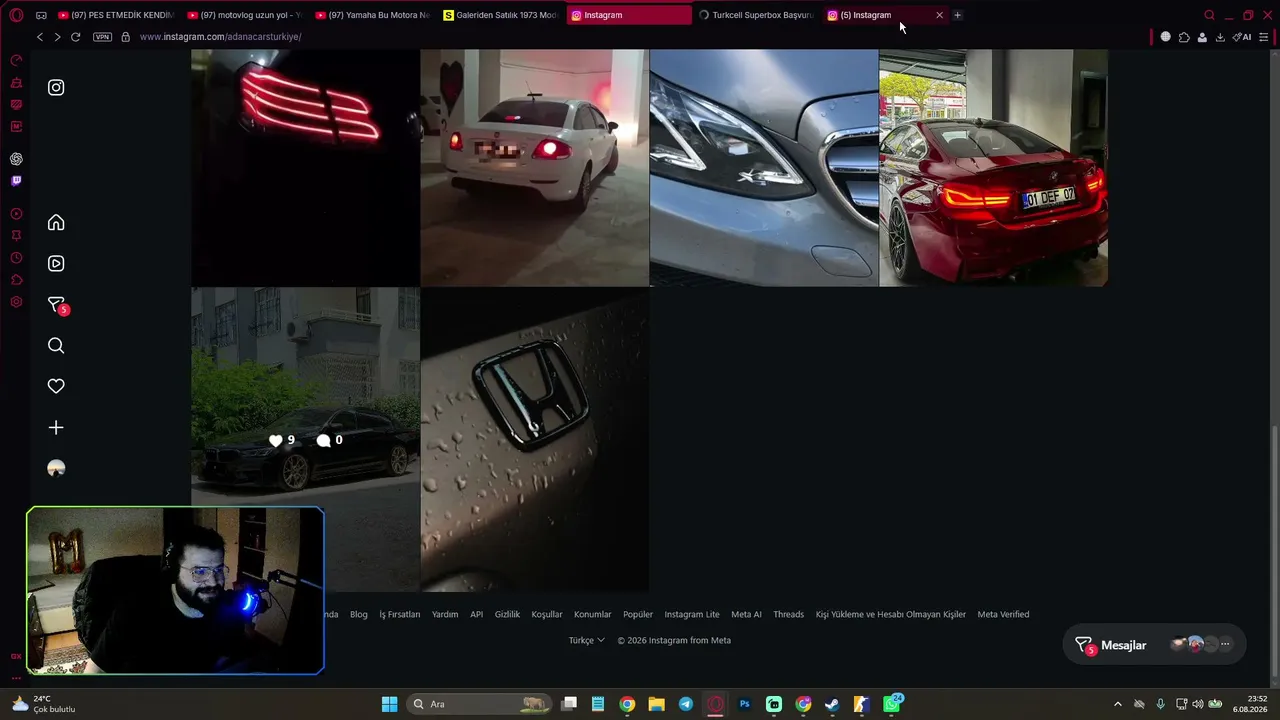Switch to the Yamaha Bu Motora tab
The height and width of the screenshot is (720, 1280).
(372, 15)
